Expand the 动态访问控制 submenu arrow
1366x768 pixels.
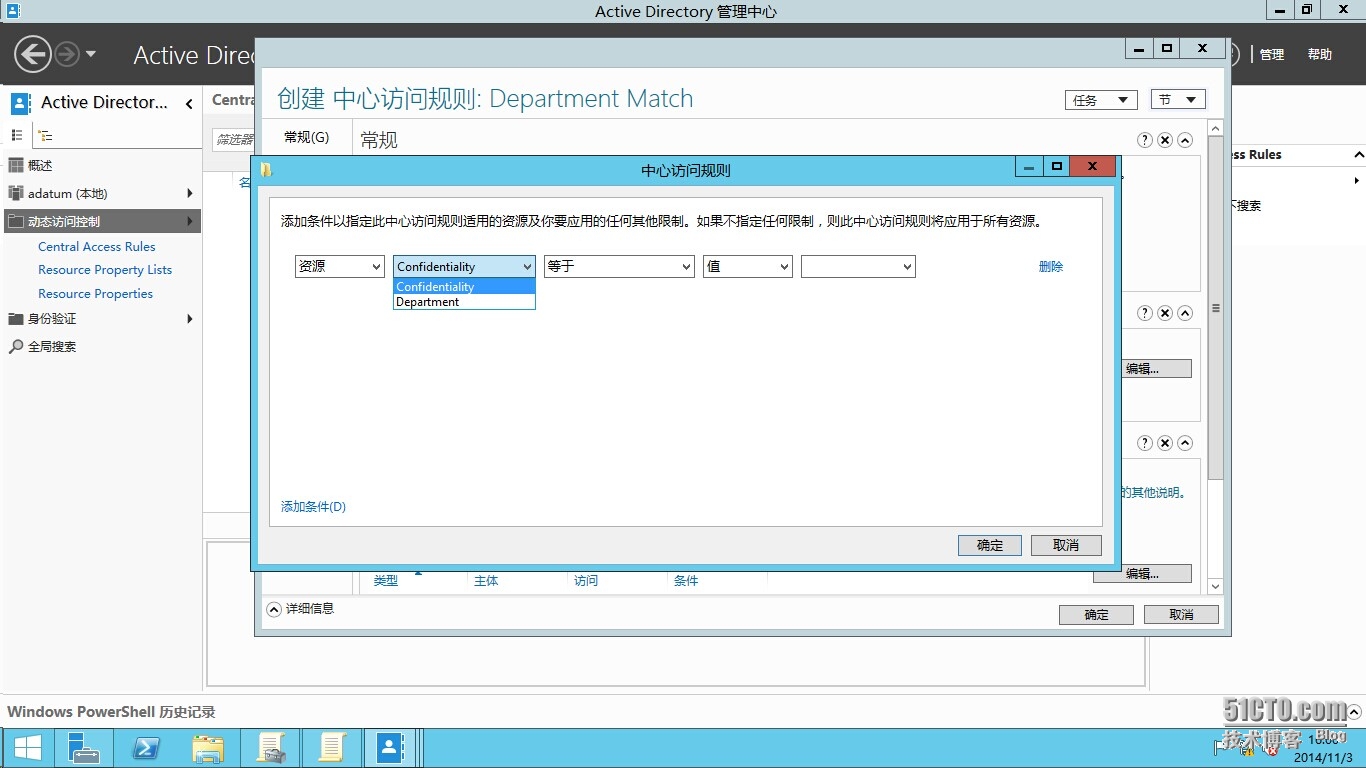(x=189, y=221)
